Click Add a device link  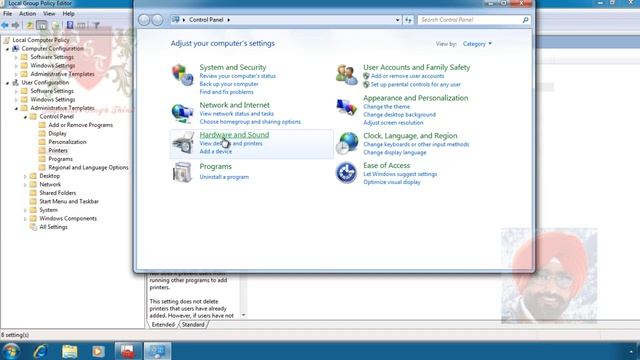(x=216, y=151)
